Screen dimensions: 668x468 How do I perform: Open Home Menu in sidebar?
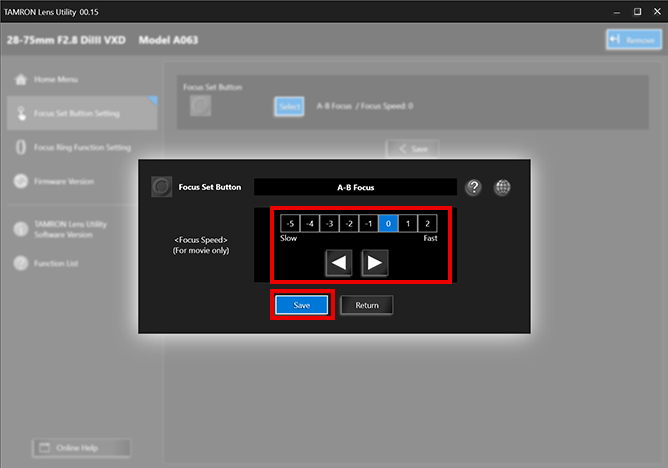(82, 79)
